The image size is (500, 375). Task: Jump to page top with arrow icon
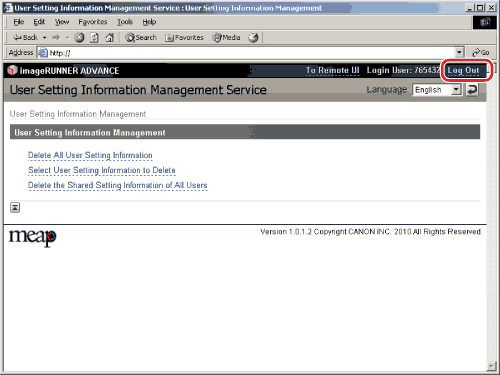pos(15,207)
